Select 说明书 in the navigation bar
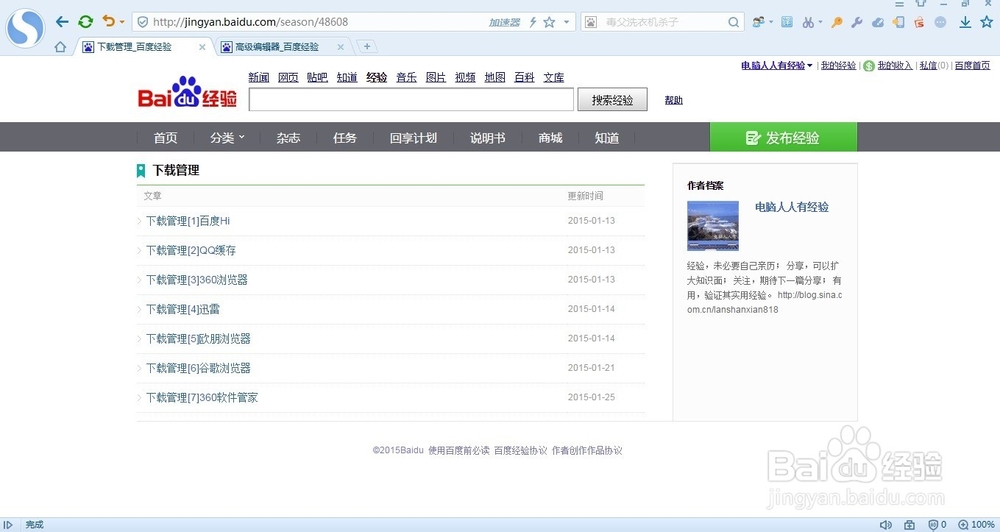 [487, 138]
